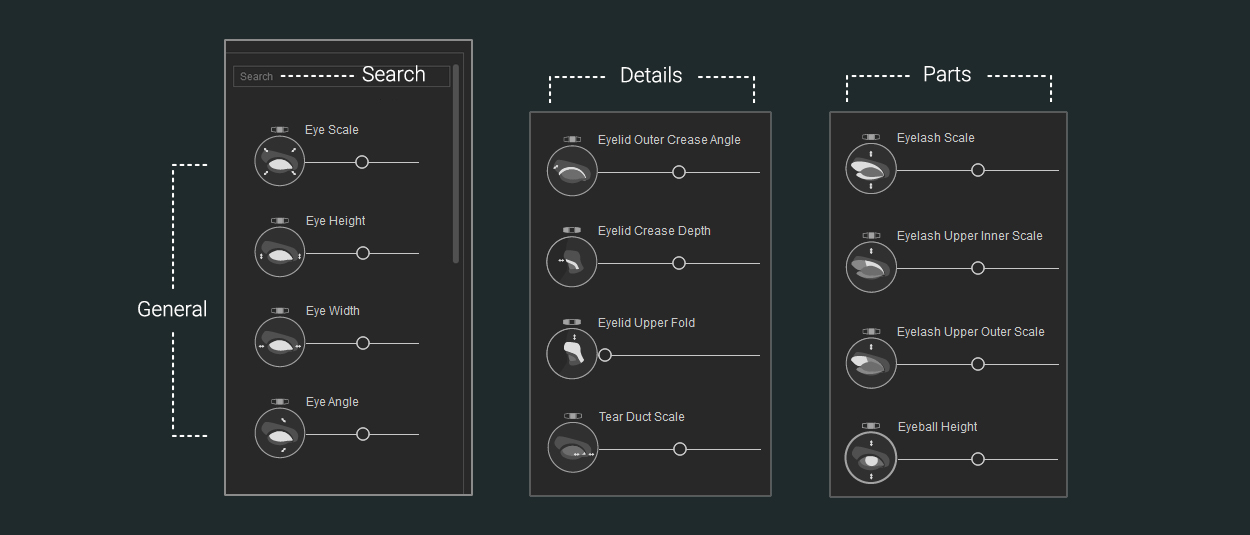Toggle the small pill above Eye Height icon
This screenshot has height=535, width=1250.
[x=279, y=221]
